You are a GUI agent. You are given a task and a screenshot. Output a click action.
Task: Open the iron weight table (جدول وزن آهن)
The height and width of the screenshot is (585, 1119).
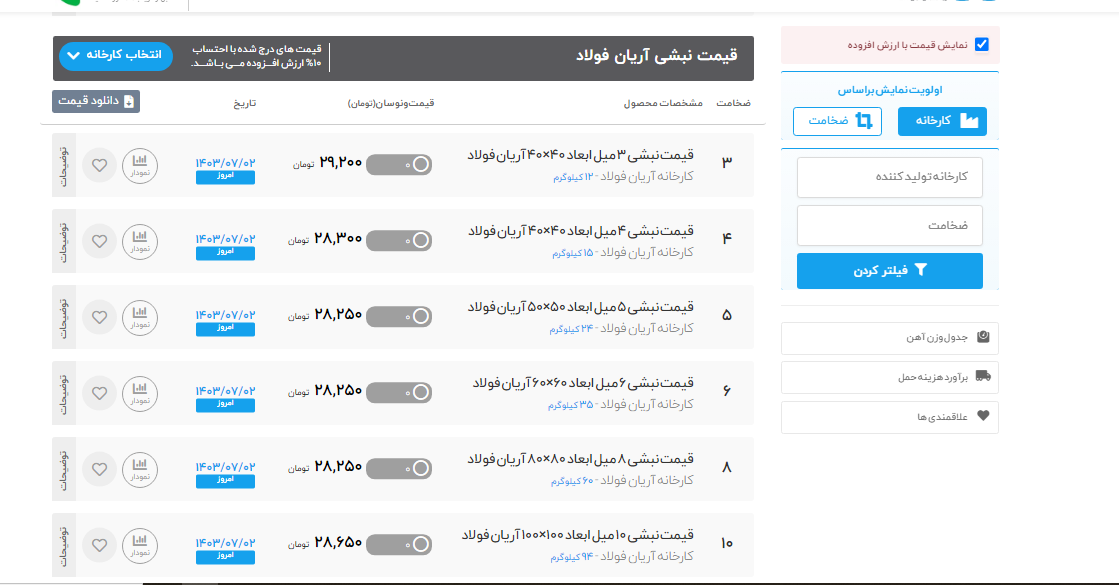tap(889, 338)
